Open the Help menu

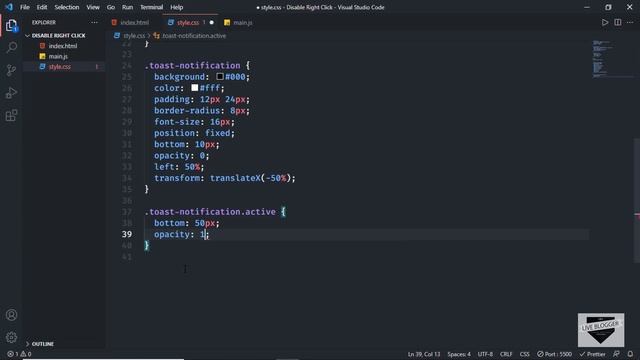(176, 7)
